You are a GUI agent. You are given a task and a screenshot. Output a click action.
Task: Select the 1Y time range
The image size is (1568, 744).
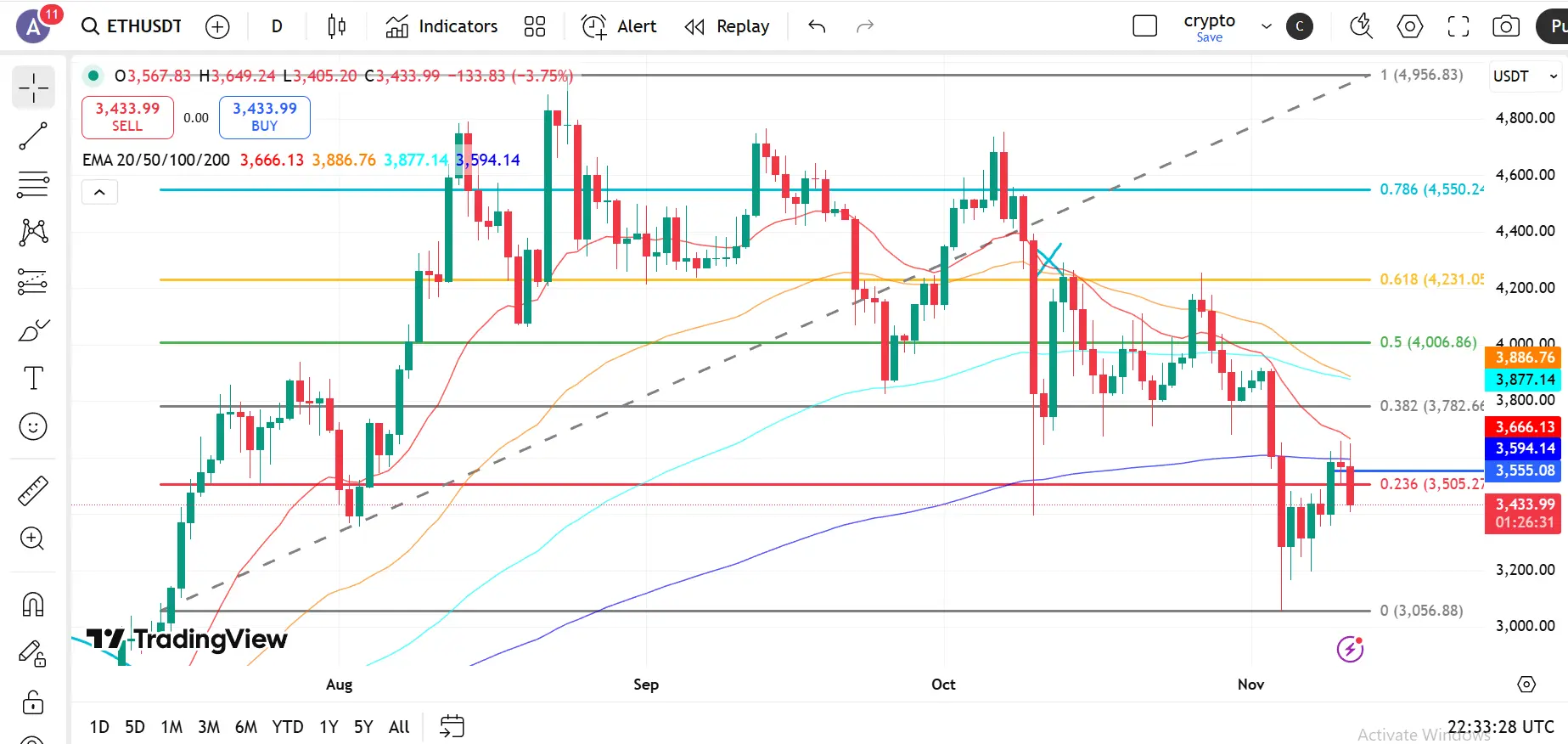329,727
